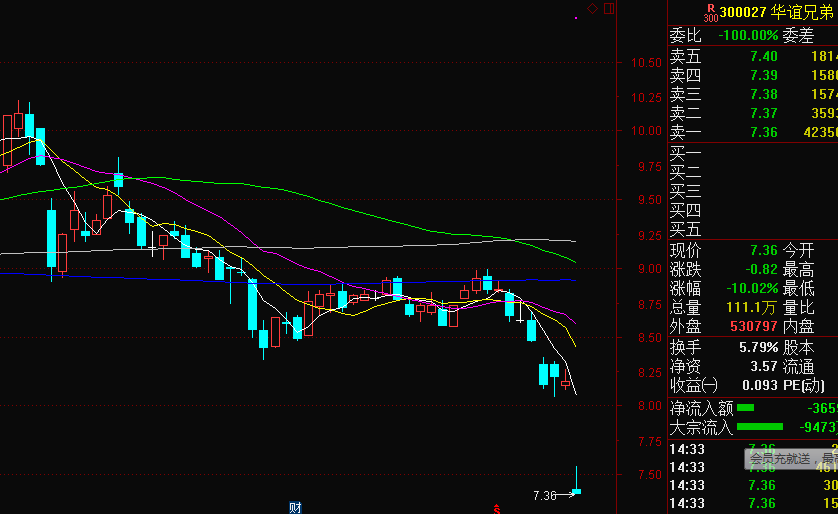Screen dimensions: 838x514
Task: Click the 委差 label
Action: pos(798,36)
